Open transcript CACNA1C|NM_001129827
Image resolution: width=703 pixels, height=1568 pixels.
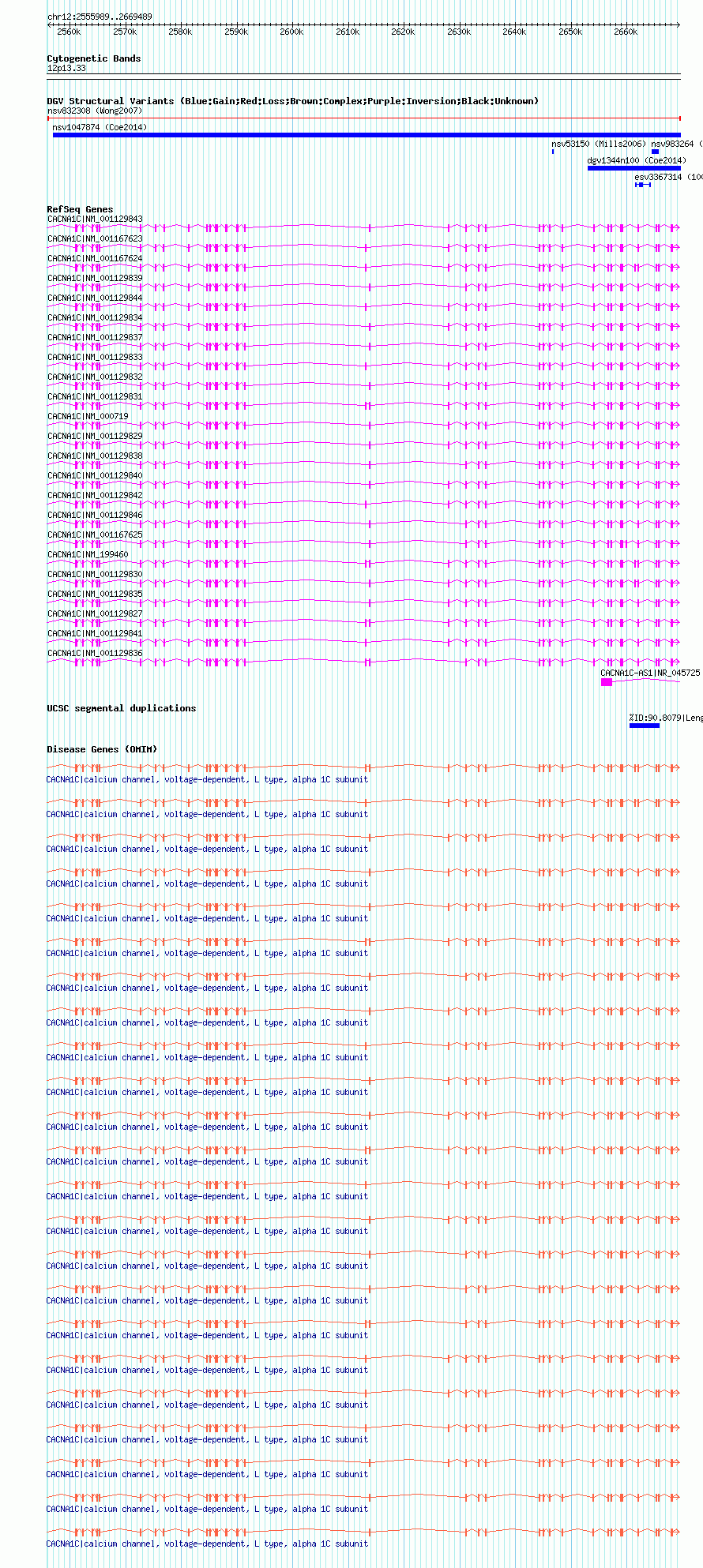coord(95,614)
